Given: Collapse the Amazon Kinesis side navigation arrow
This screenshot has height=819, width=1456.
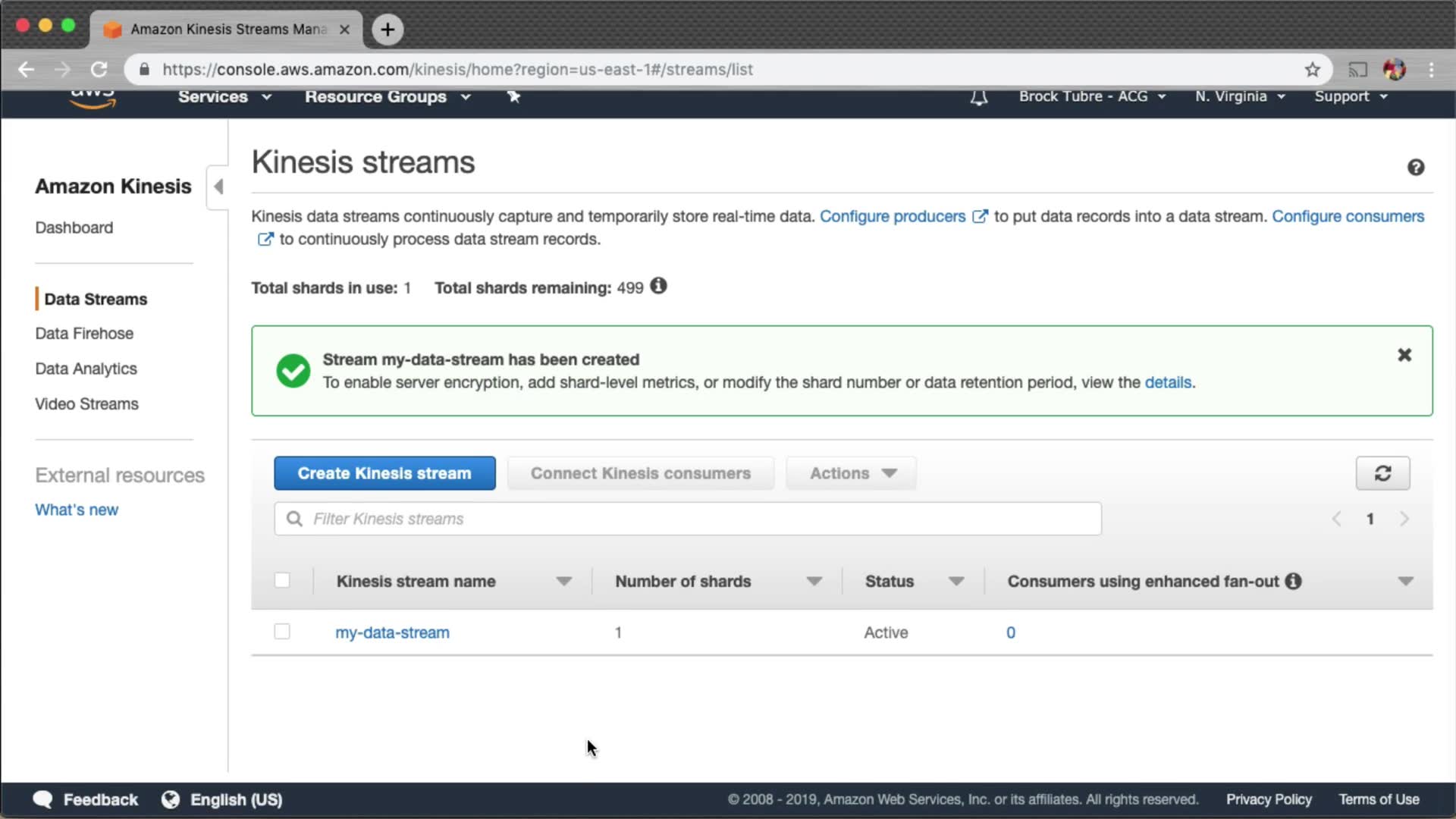Looking at the screenshot, I should coord(218,187).
